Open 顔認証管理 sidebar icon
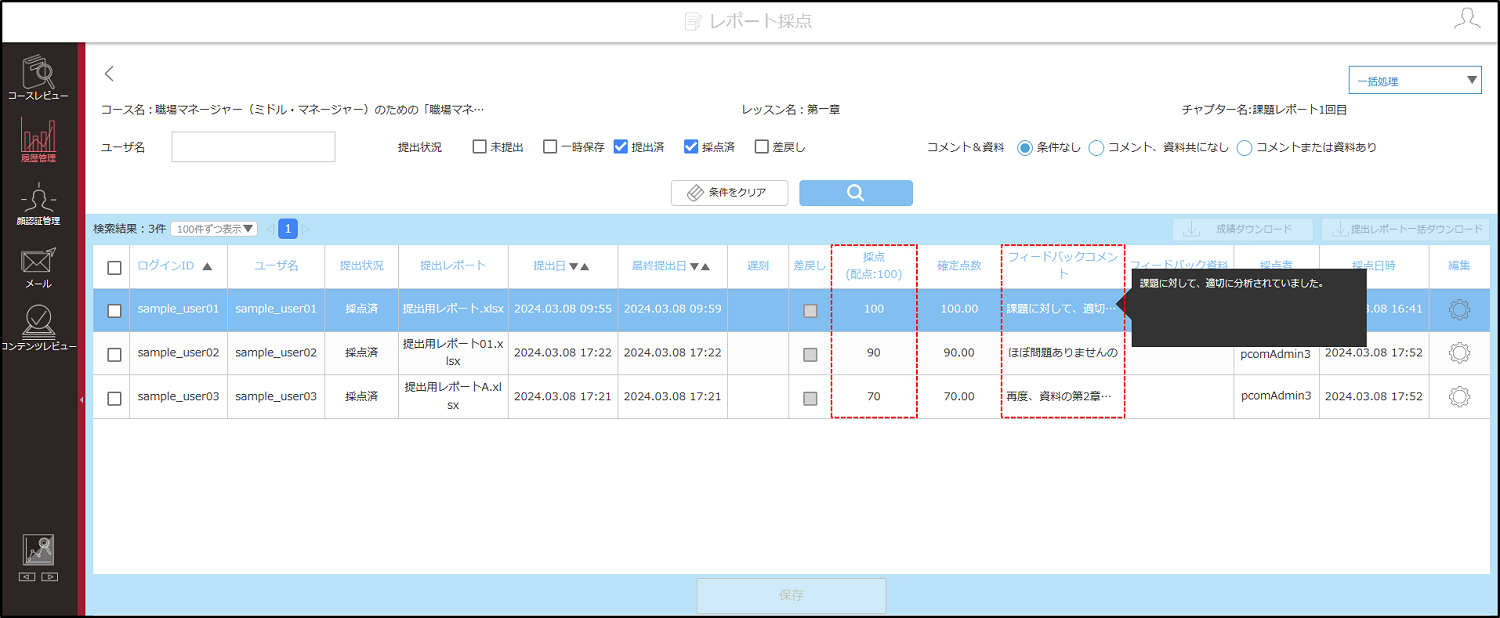 pyautogui.click(x=38, y=204)
